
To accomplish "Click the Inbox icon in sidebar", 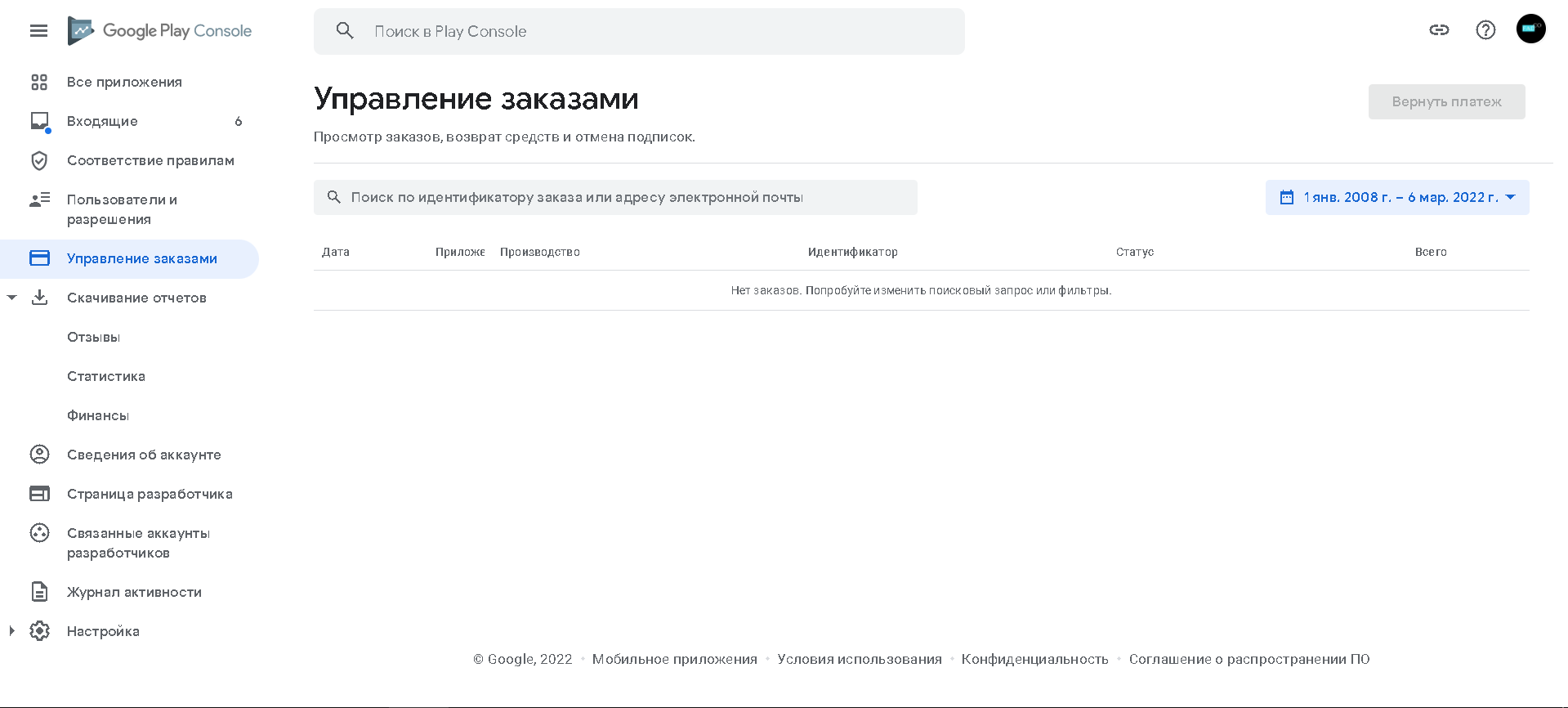I will coord(39,121).
